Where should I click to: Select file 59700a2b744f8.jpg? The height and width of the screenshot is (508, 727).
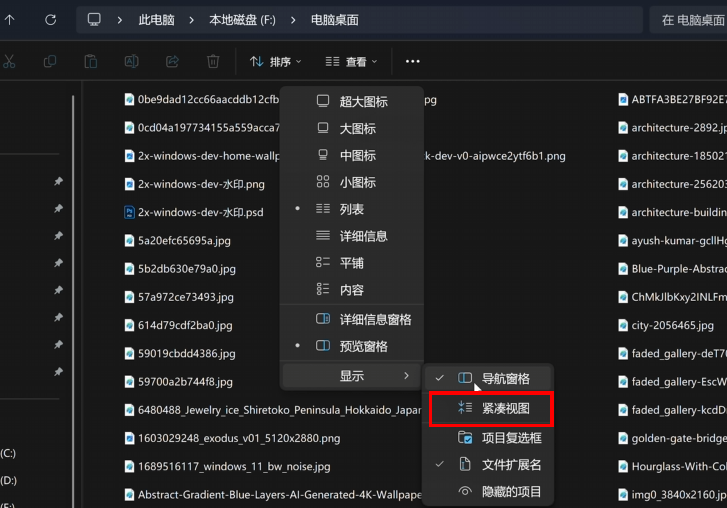[179, 382]
